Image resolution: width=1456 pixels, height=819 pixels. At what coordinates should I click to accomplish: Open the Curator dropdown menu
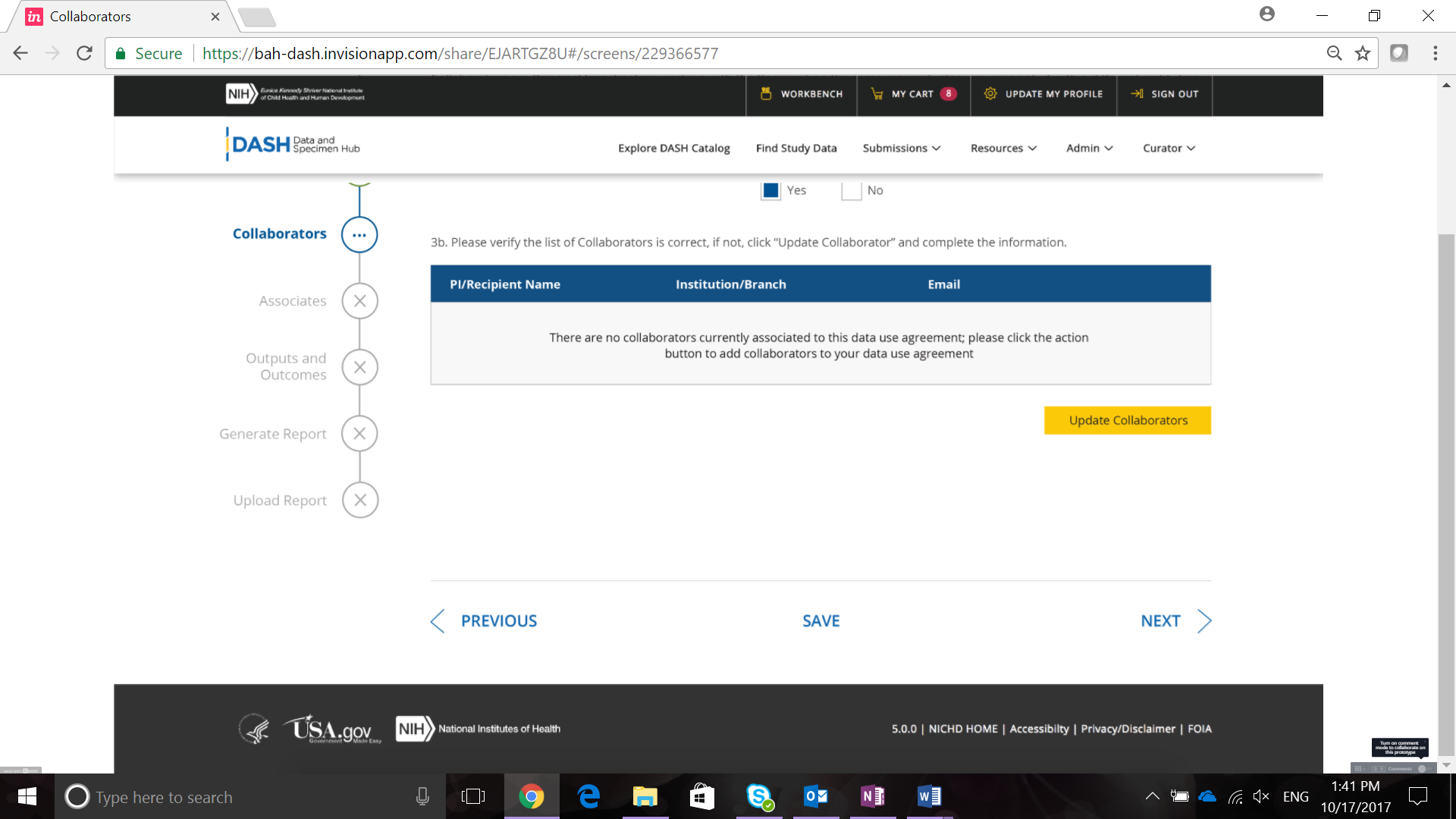point(1169,149)
